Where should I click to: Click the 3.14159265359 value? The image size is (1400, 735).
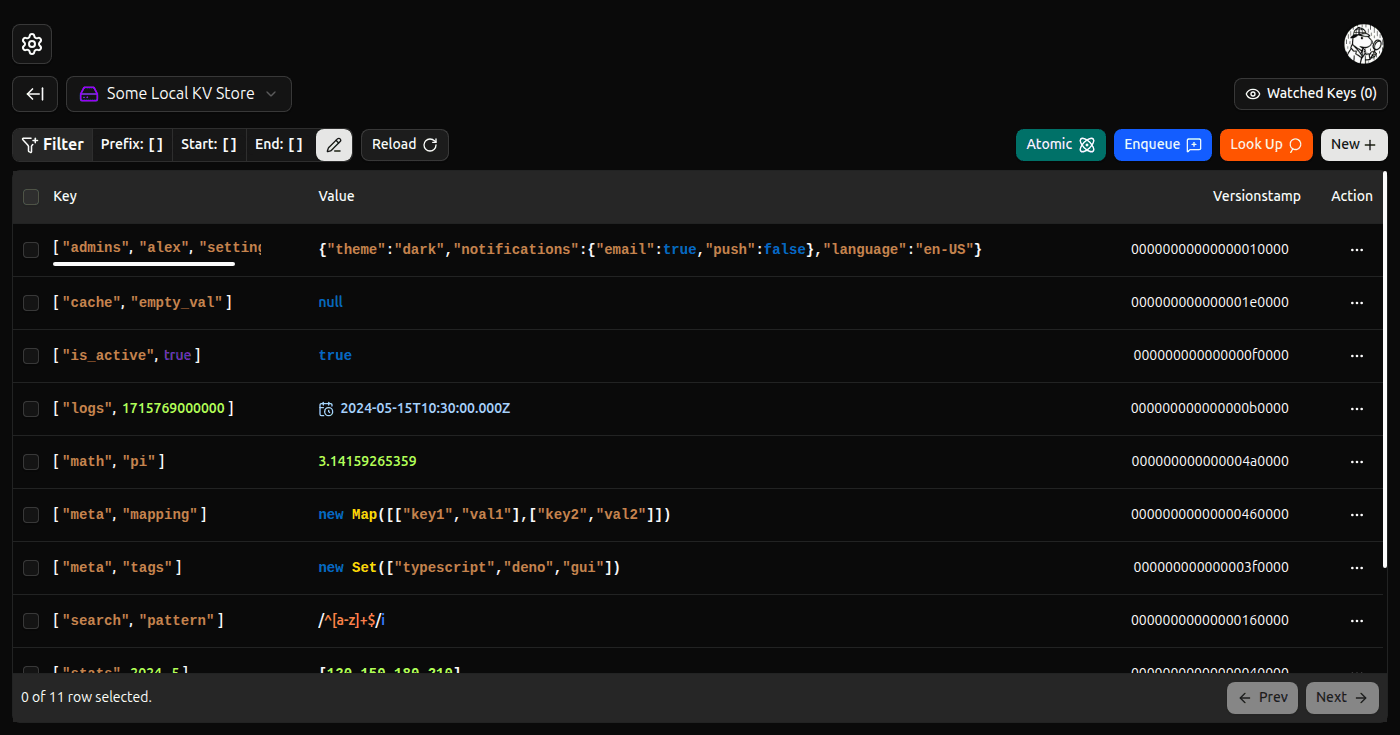367,461
